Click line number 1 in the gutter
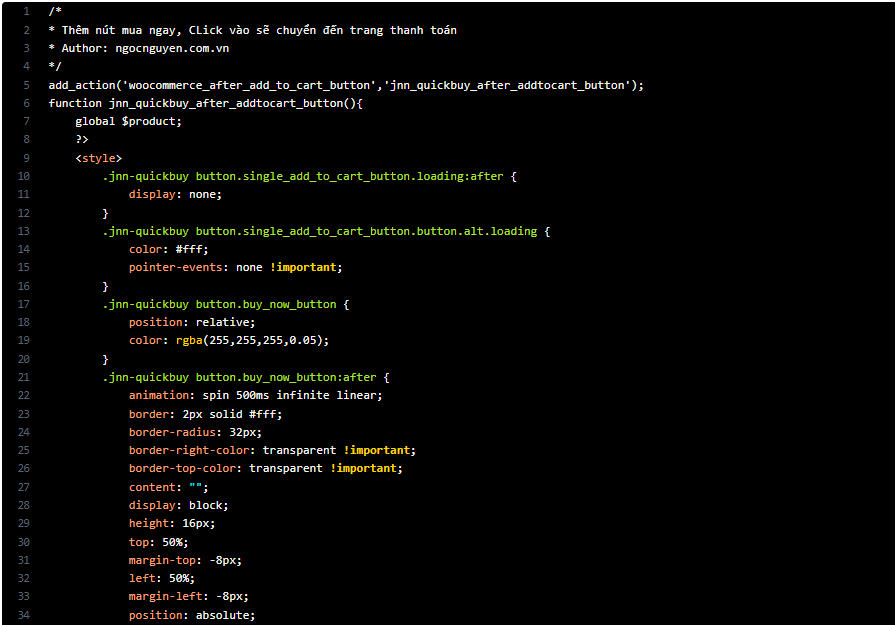Image resolution: width=895 pixels, height=625 pixels. coord(26,11)
